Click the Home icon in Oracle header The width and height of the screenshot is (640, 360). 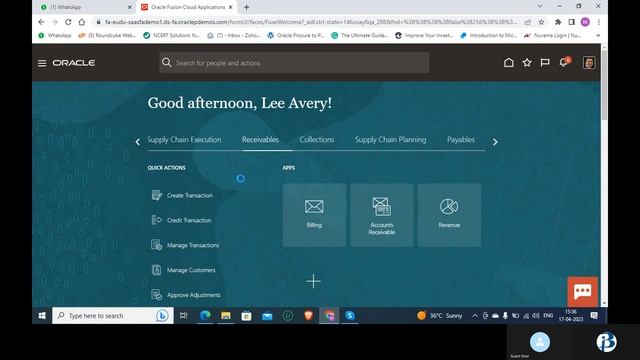[509, 62]
